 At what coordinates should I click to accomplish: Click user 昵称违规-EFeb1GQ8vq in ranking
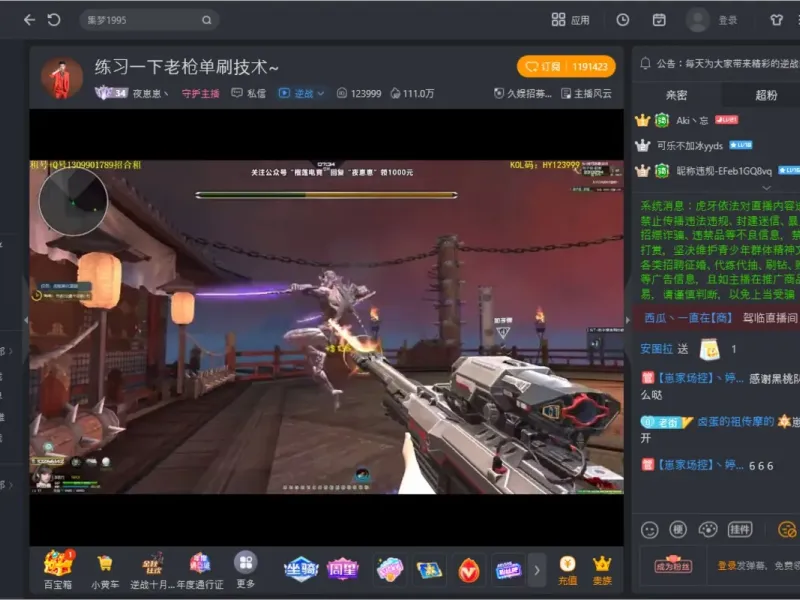724,171
